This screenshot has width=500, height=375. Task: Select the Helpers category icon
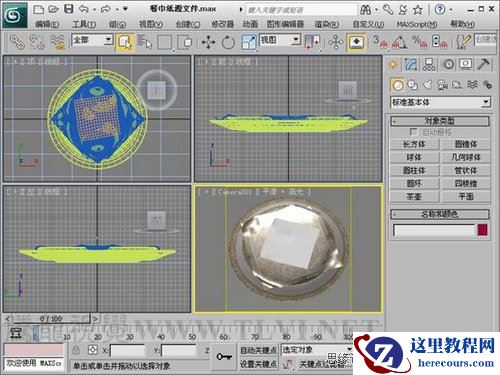pyautogui.click(x=457, y=85)
